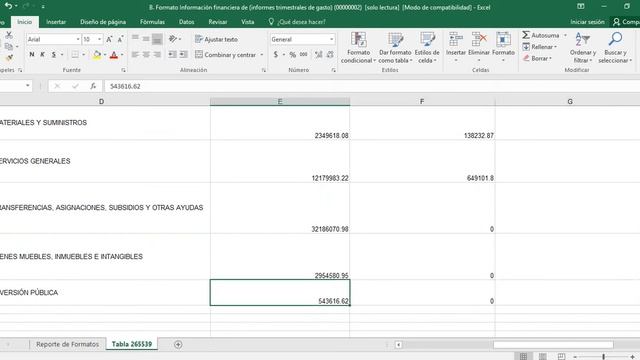The width and height of the screenshot is (640, 360).
Task: Switch to the Revisar ribbon tab
Action: pyautogui.click(x=218, y=22)
